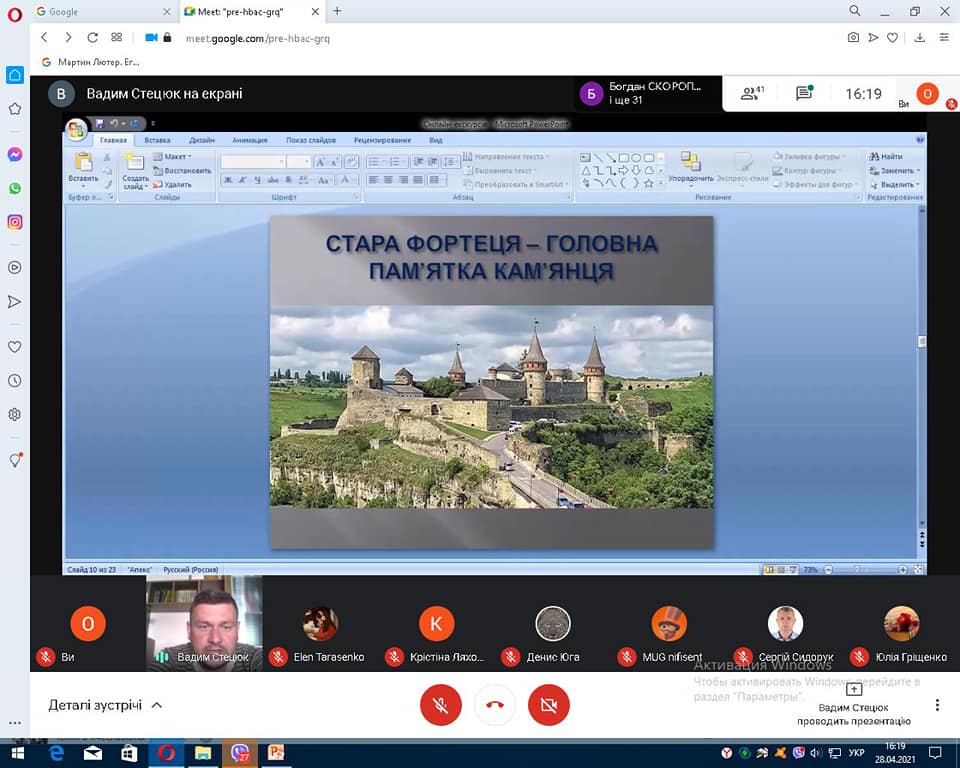960x768 pixels.
Task: Reload the Meet page
Action: 93,37
